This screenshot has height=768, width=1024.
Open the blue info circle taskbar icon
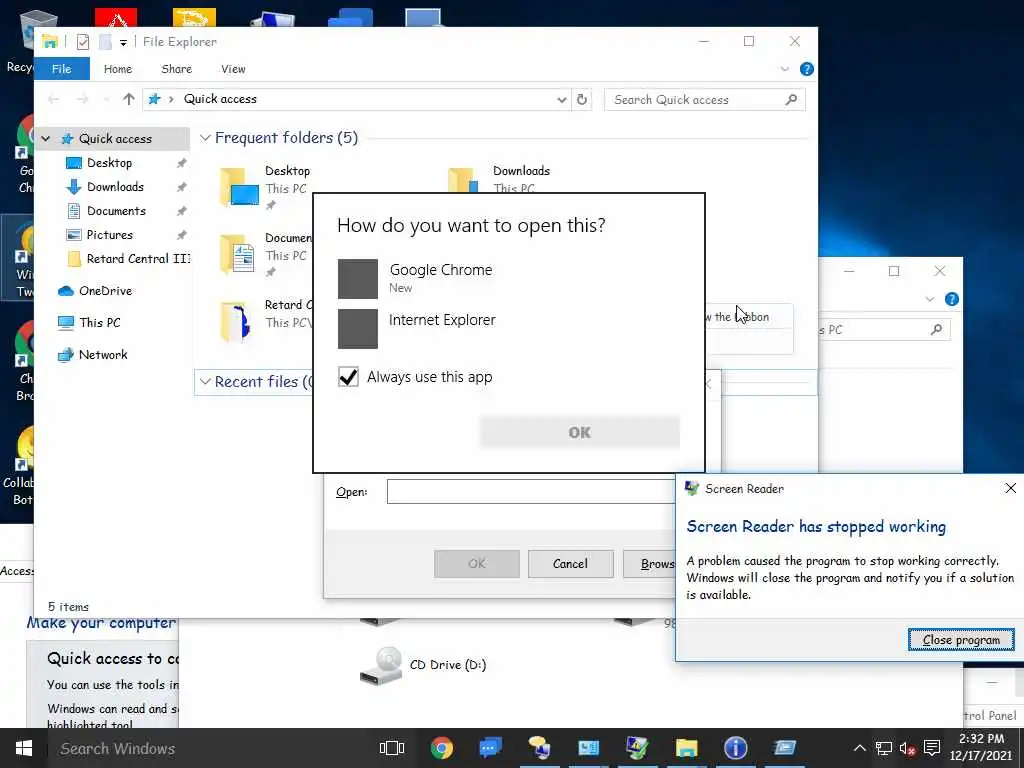point(735,748)
